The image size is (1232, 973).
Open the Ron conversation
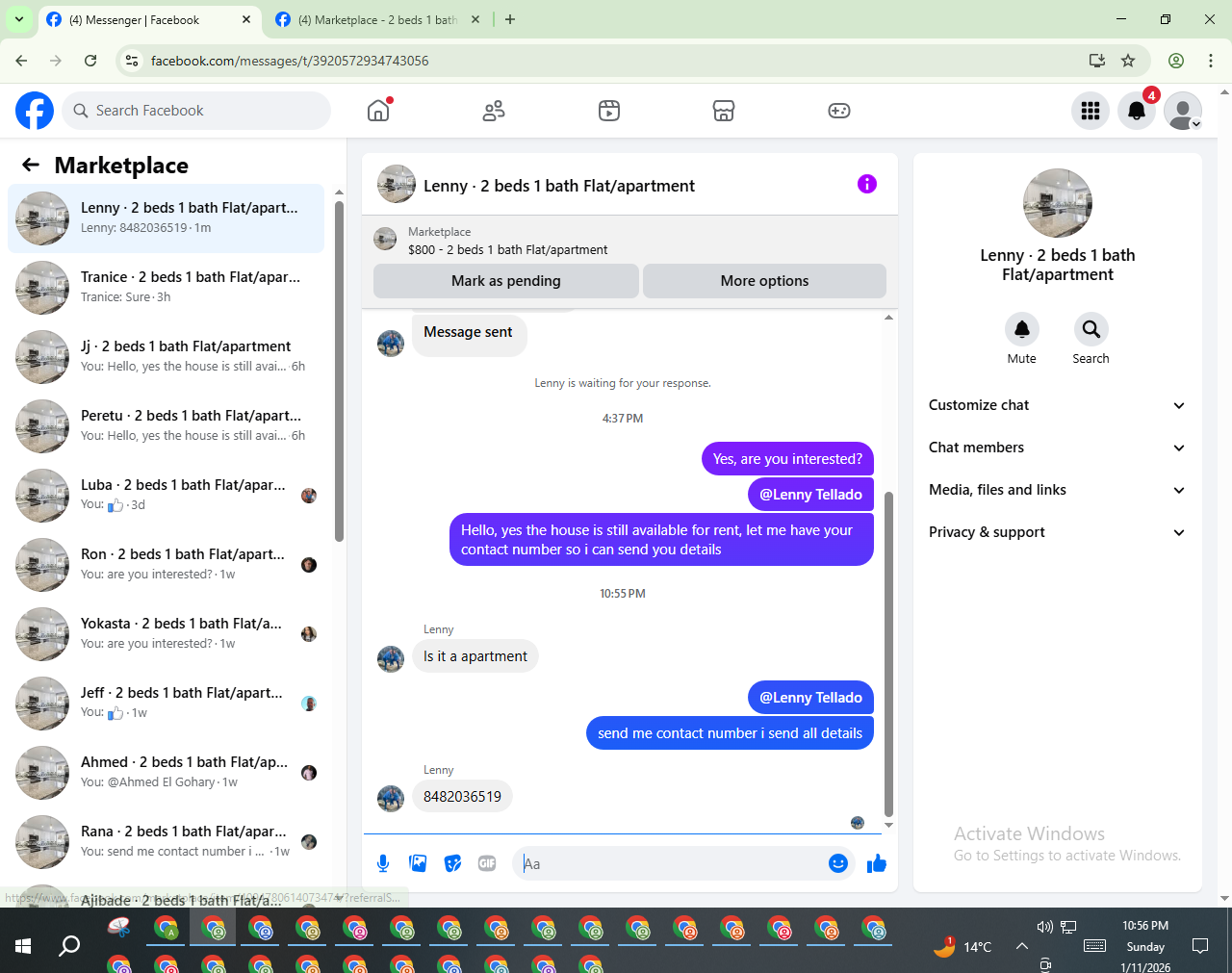click(167, 565)
